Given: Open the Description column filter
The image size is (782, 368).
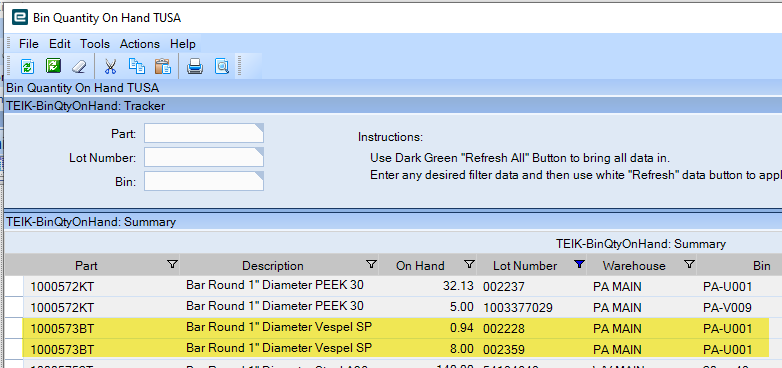Looking at the screenshot, I should [371, 264].
